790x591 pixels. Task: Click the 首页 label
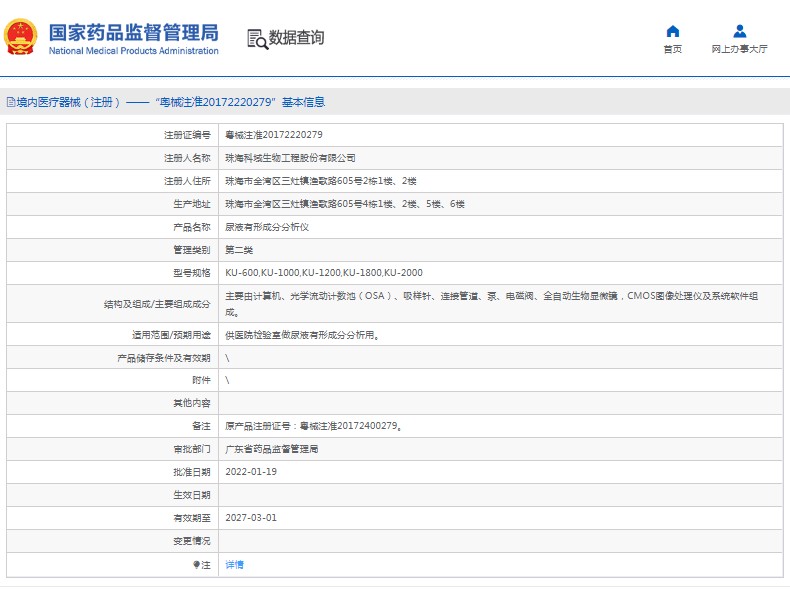coord(673,49)
